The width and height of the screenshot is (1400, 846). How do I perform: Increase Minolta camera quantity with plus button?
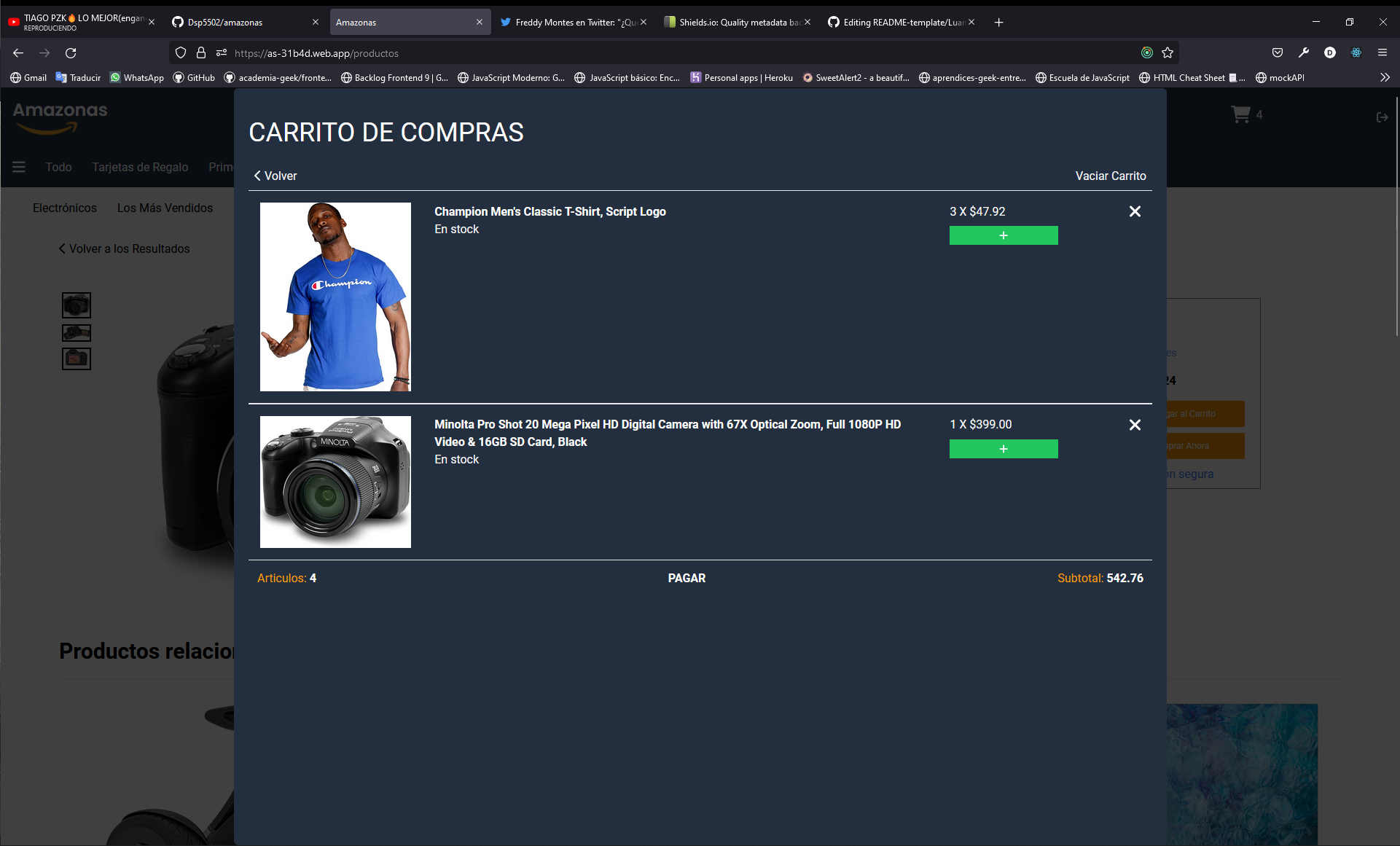point(1003,449)
